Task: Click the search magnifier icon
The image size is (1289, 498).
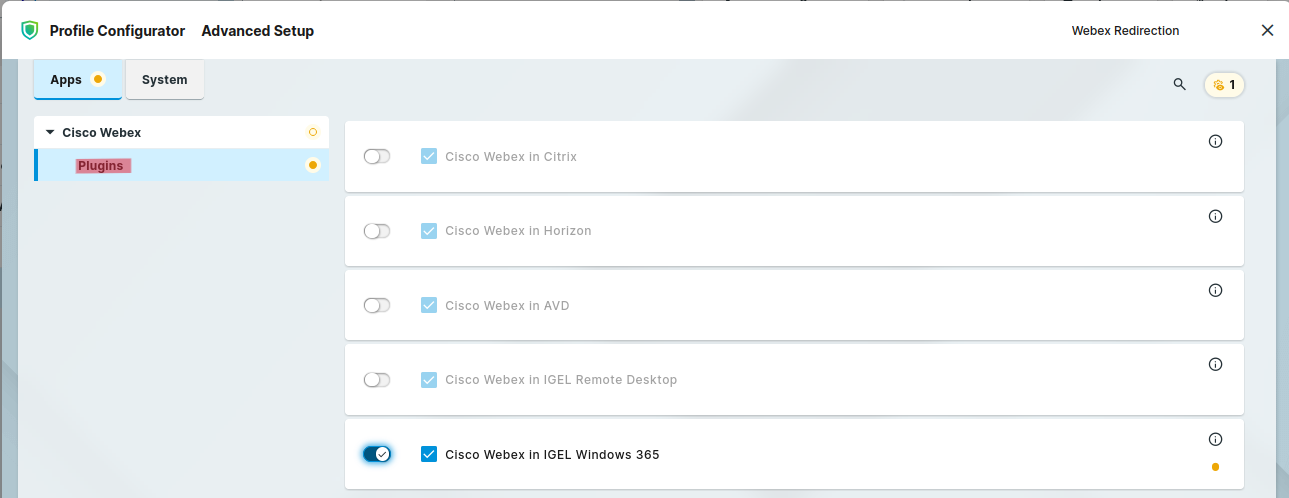Action: coord(1179,85)
